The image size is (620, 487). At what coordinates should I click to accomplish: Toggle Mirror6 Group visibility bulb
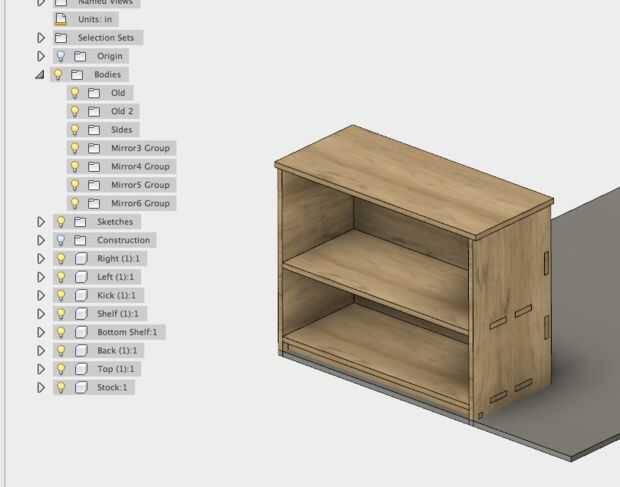click(75, 203)
